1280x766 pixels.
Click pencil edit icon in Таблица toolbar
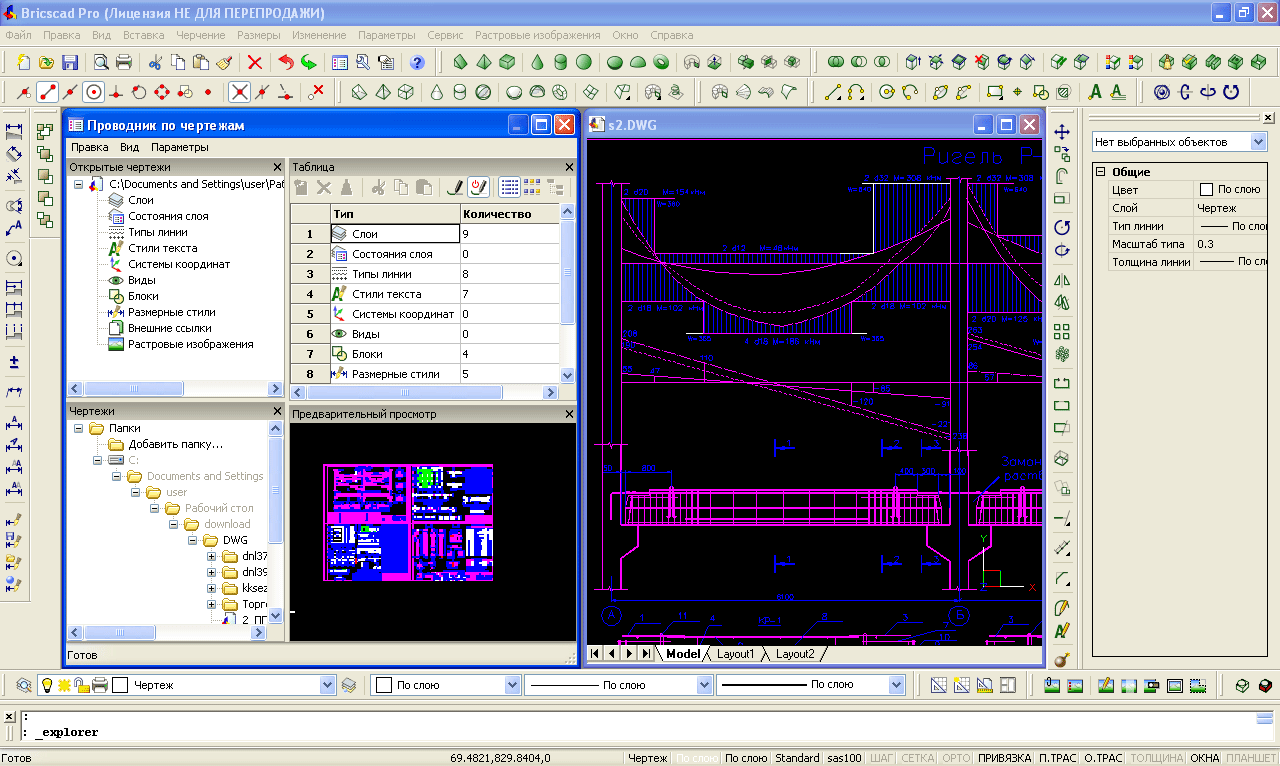pos(454,187)
